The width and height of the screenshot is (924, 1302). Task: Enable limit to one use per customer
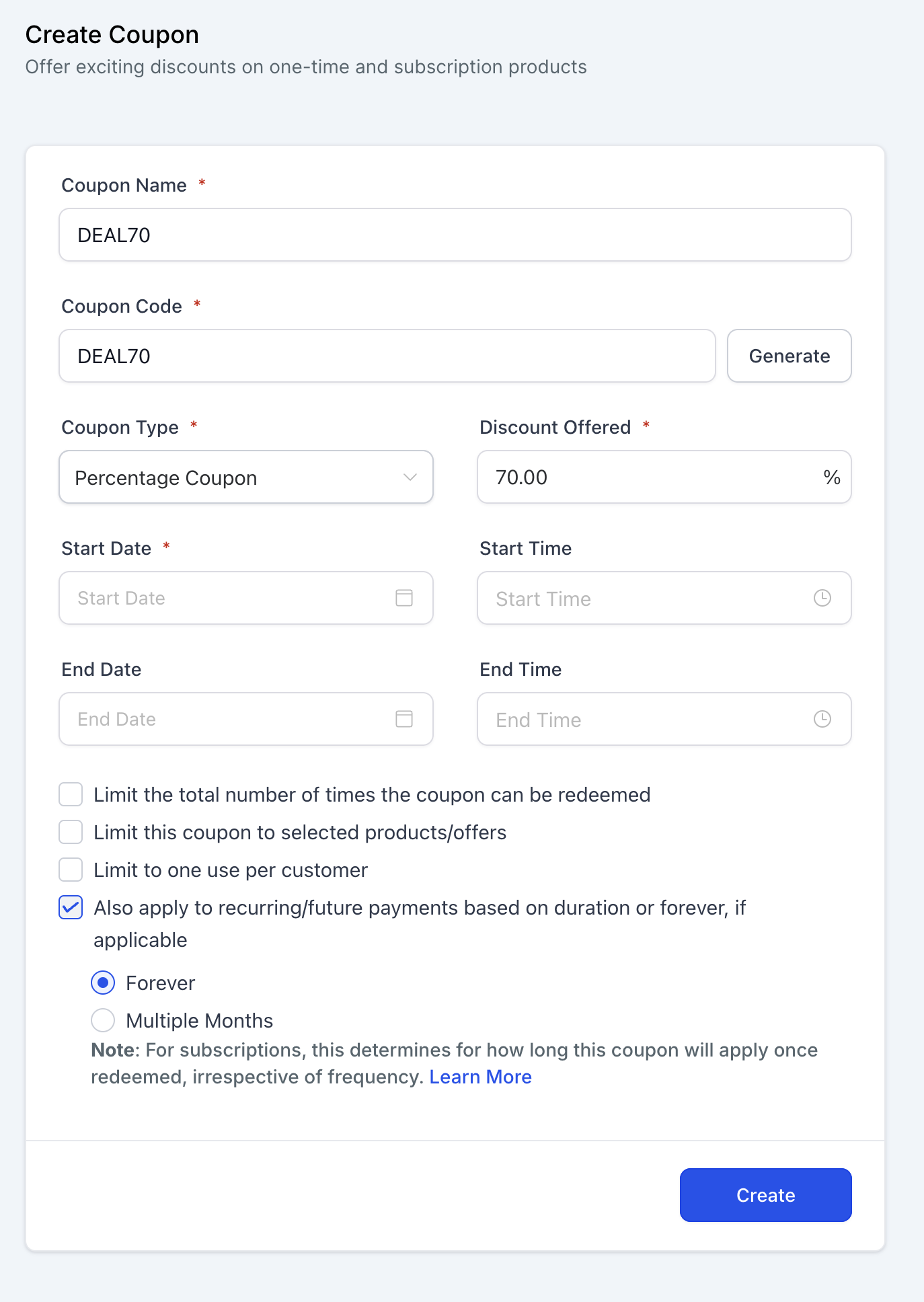tap(71, 870)
